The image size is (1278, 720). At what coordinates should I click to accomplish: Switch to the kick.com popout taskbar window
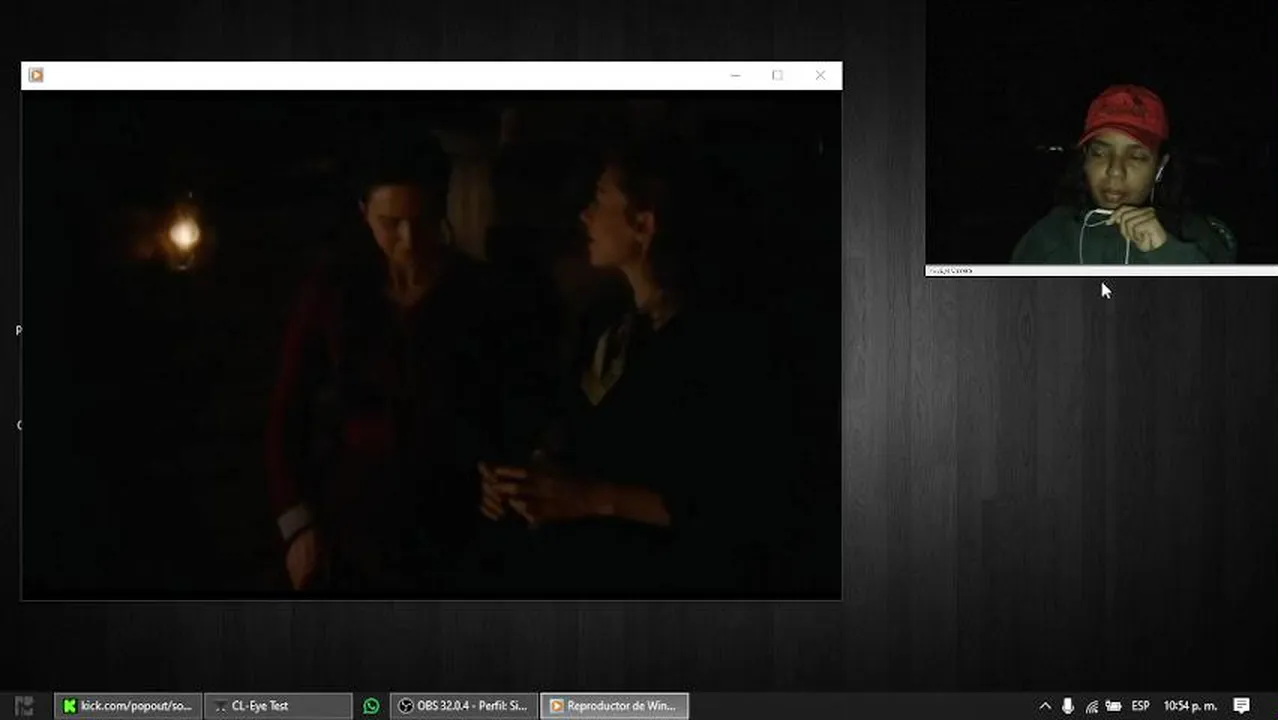point(128,706)
